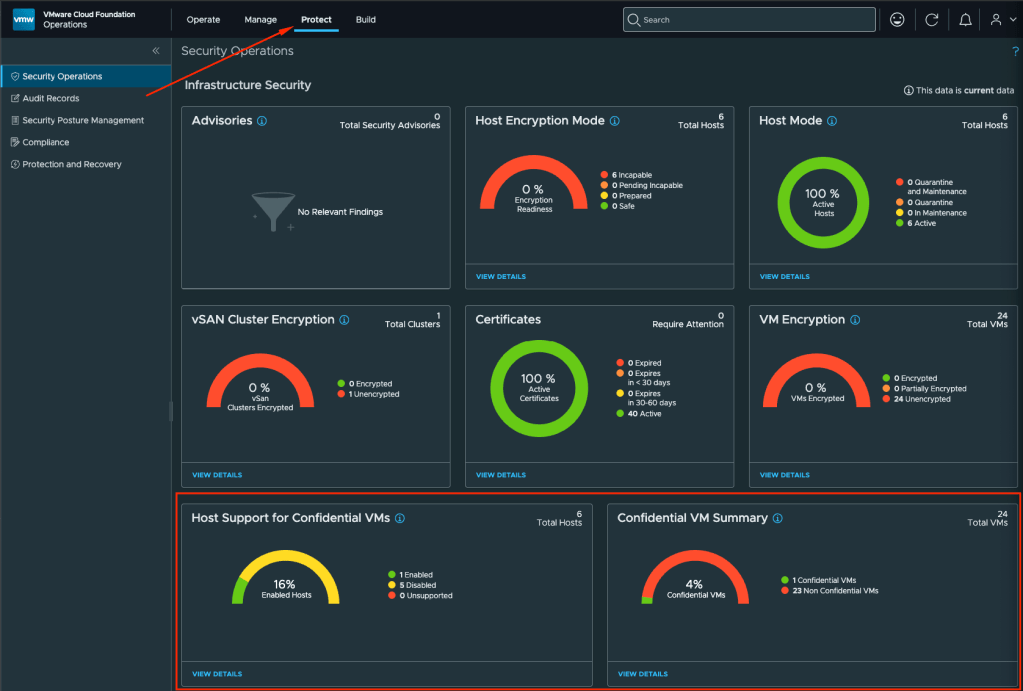1023x691 pixels.
Task: Click the Host Mode 100% donut chart
Action: click(x=823, y=202)
